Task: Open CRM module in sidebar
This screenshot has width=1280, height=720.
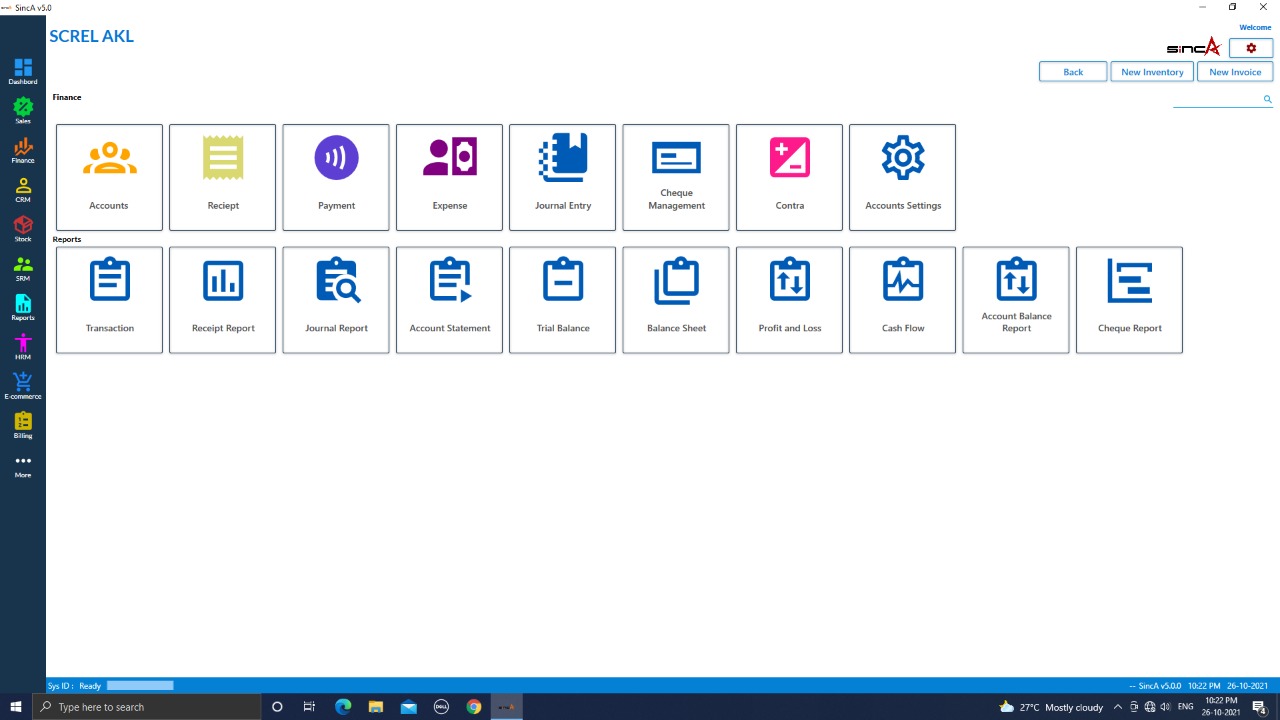Action: coord(23,189)
